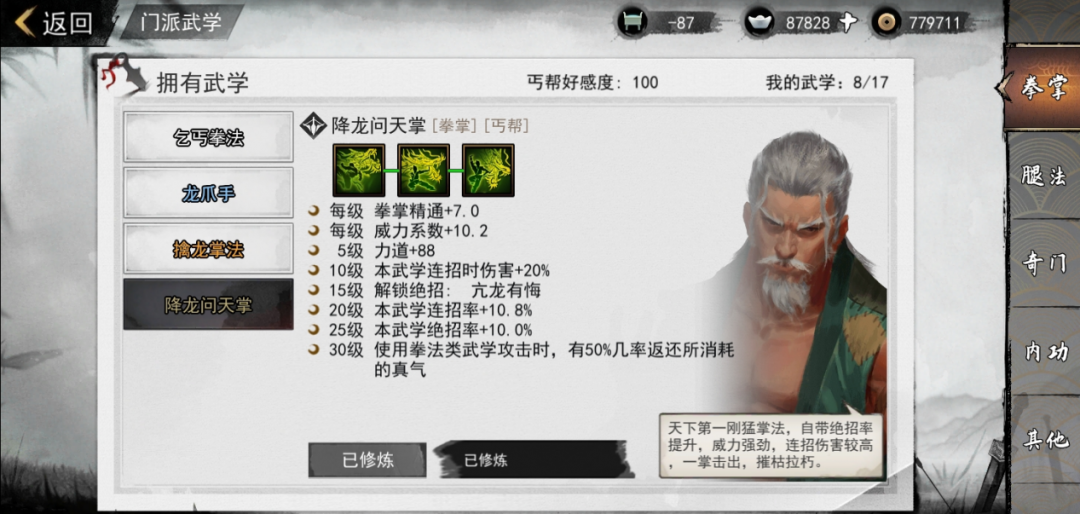This screenshot has height=514, width=1080.
Task: Switch to the 腿法 category tab
Action: pyautogui.click(x=1043, y=176)
